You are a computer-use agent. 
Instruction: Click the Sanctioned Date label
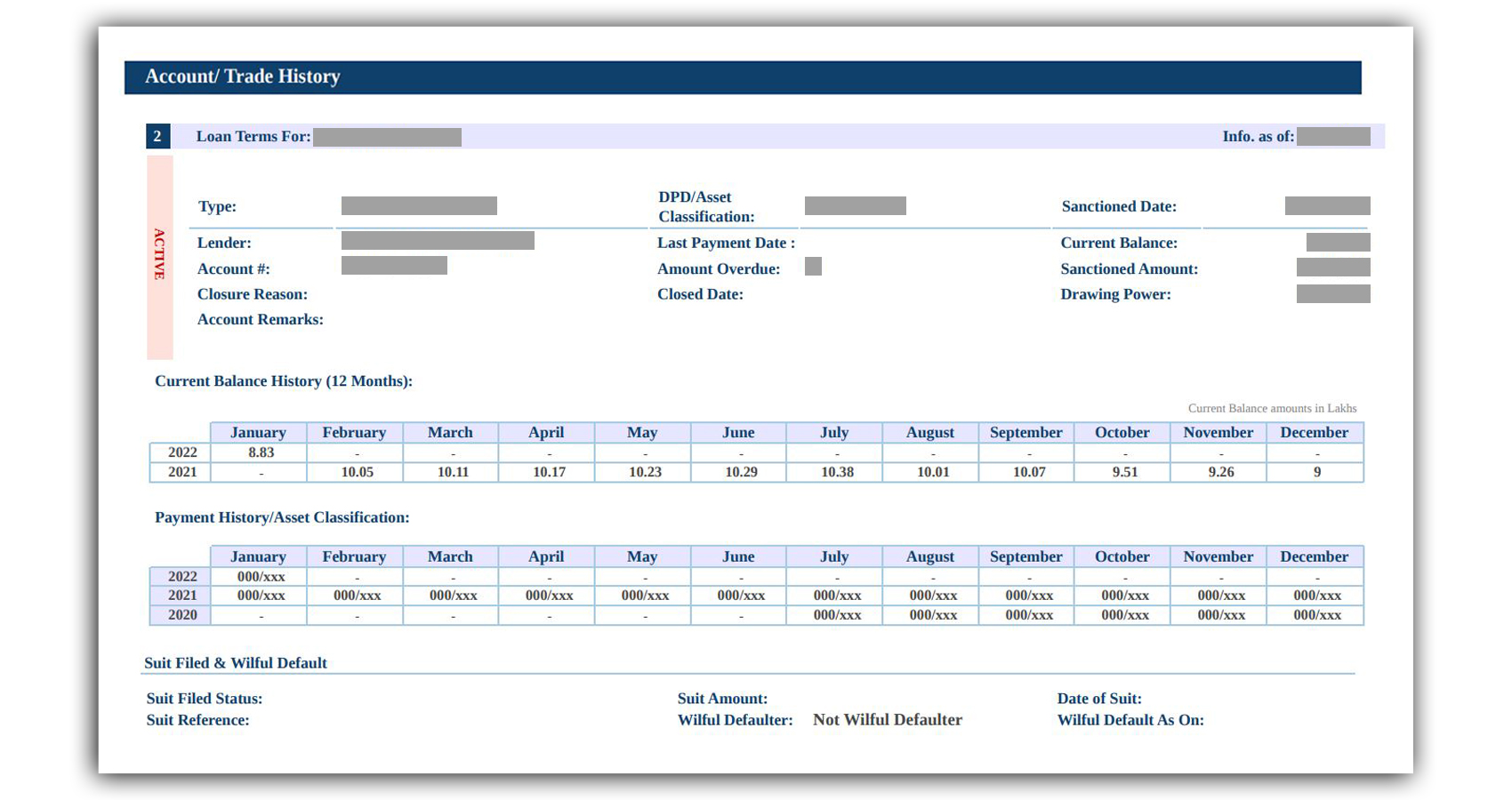point(1118,206)
